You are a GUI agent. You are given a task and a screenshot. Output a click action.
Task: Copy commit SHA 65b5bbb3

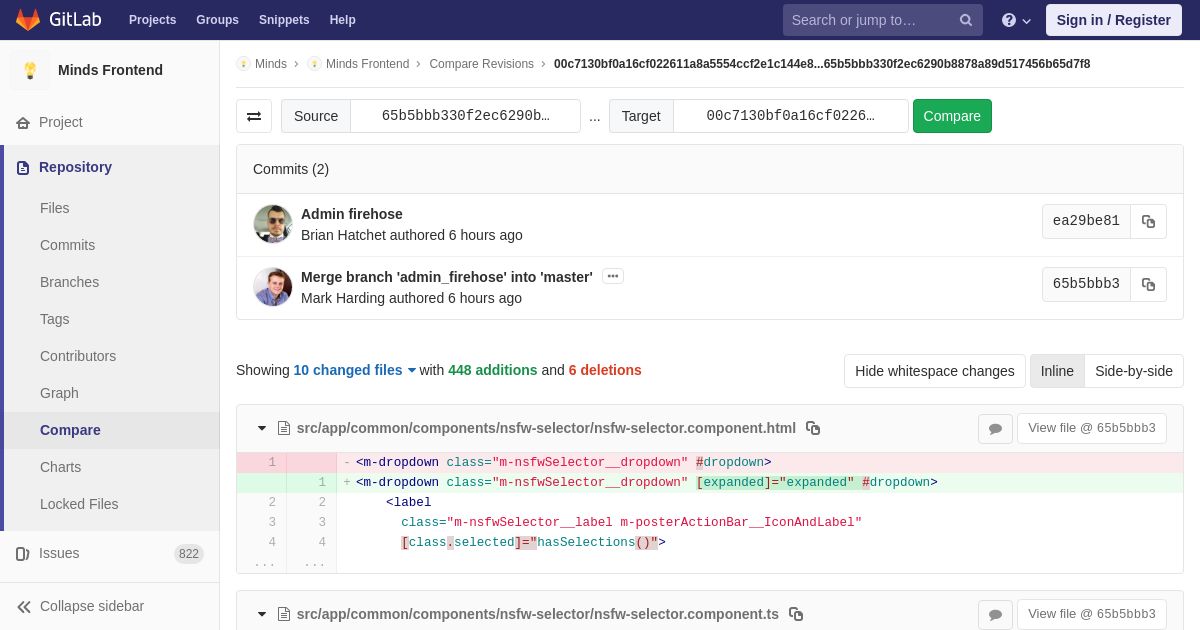1148,284
